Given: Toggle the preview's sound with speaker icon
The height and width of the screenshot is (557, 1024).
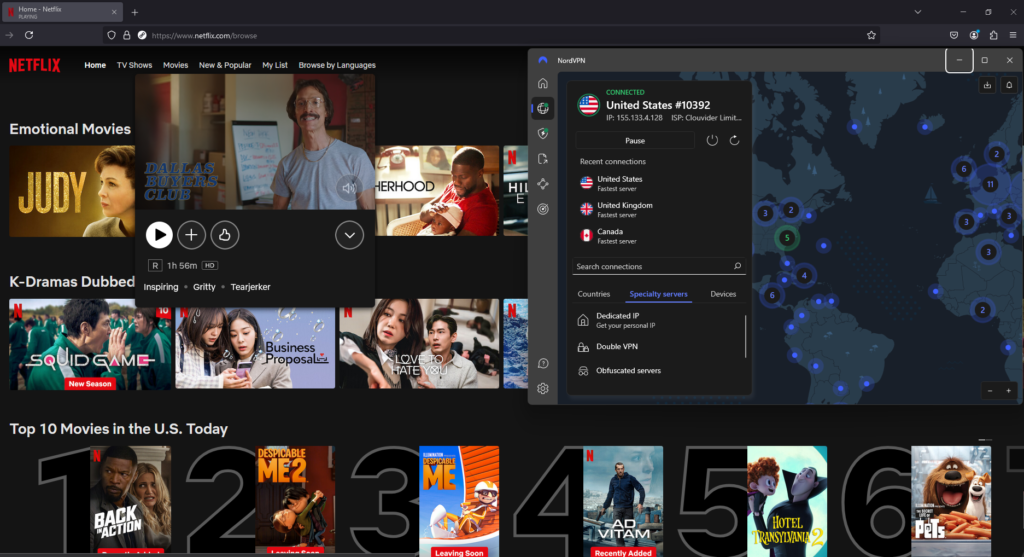Looking at the screenshot, I should pos(349,187).
